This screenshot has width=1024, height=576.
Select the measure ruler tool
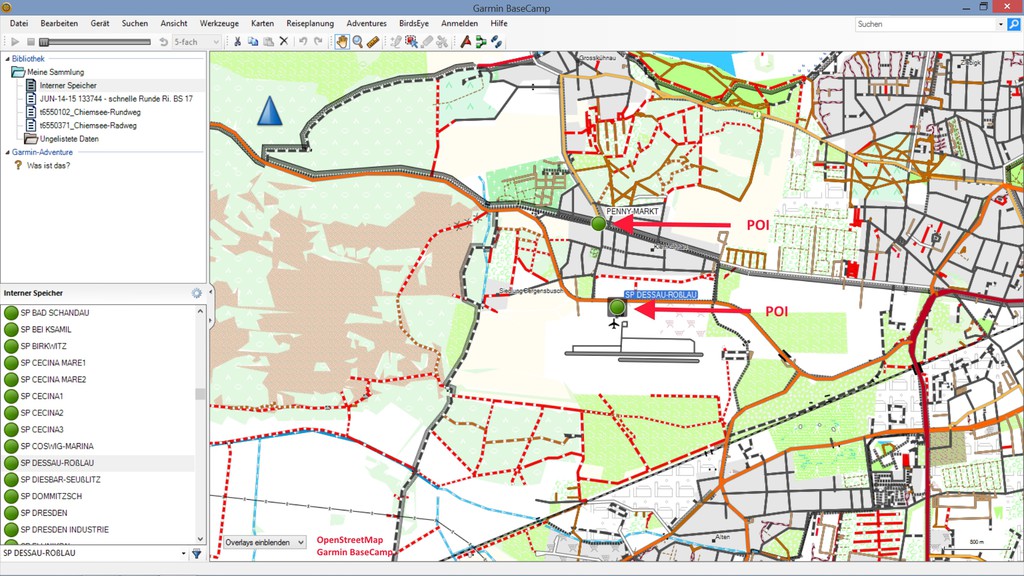(x=373, y=42)
